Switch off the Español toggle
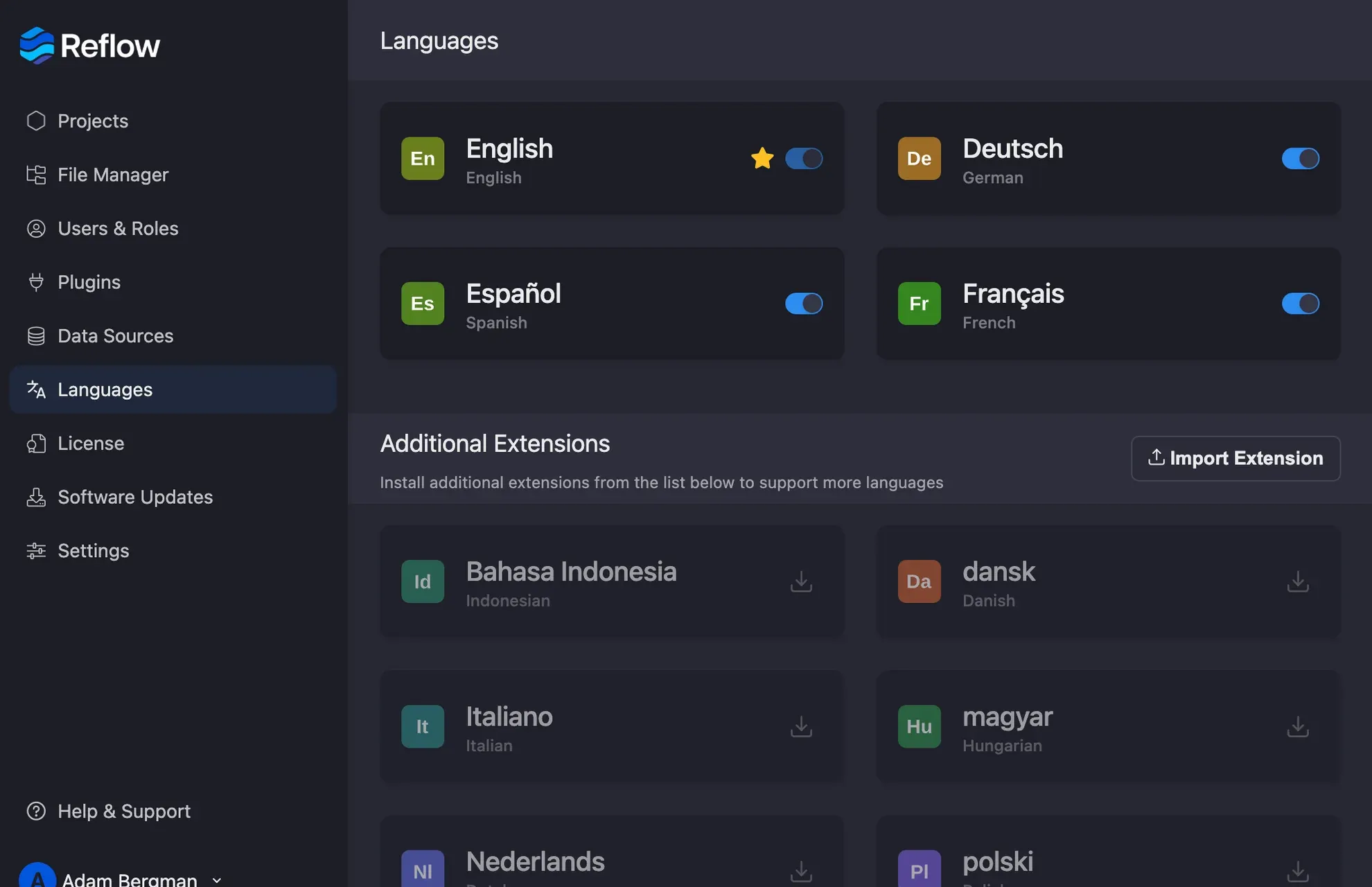 click(x=804, y=304)
